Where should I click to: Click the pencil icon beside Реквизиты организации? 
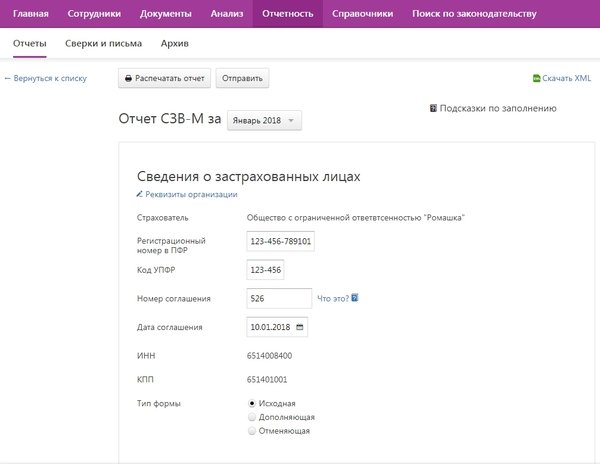140,194
